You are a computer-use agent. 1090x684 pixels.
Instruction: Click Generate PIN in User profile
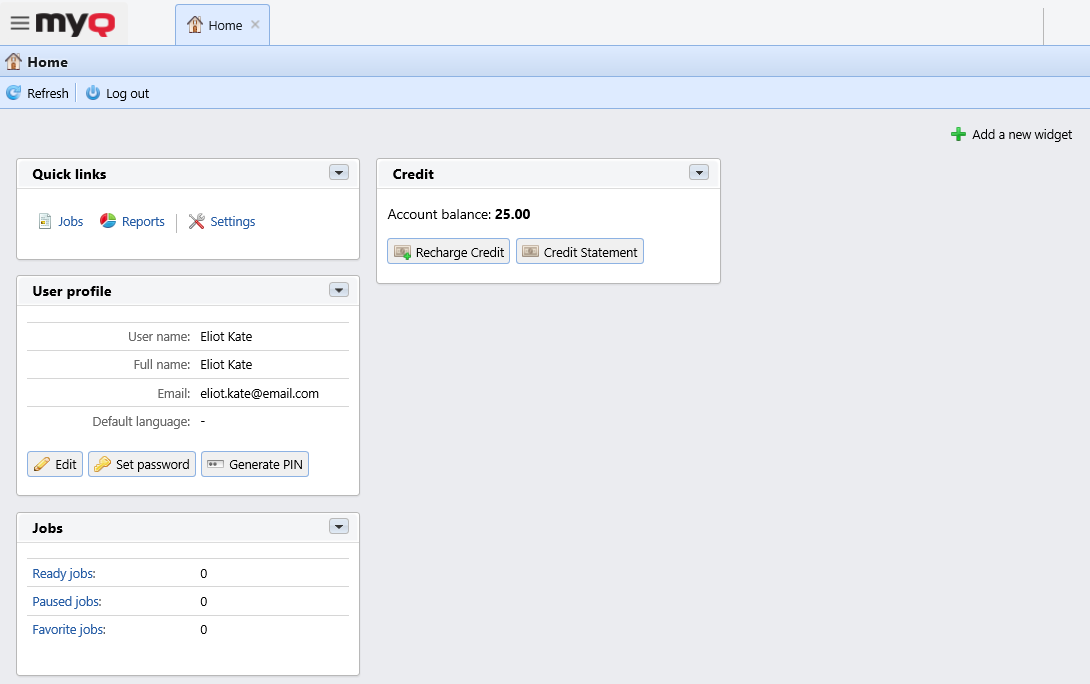(x=255, y=464)
